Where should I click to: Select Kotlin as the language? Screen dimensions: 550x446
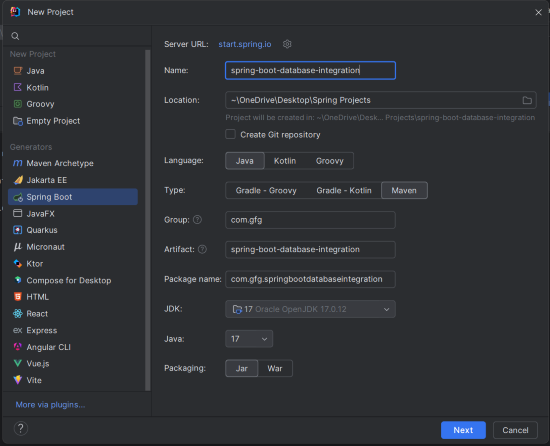285,161
